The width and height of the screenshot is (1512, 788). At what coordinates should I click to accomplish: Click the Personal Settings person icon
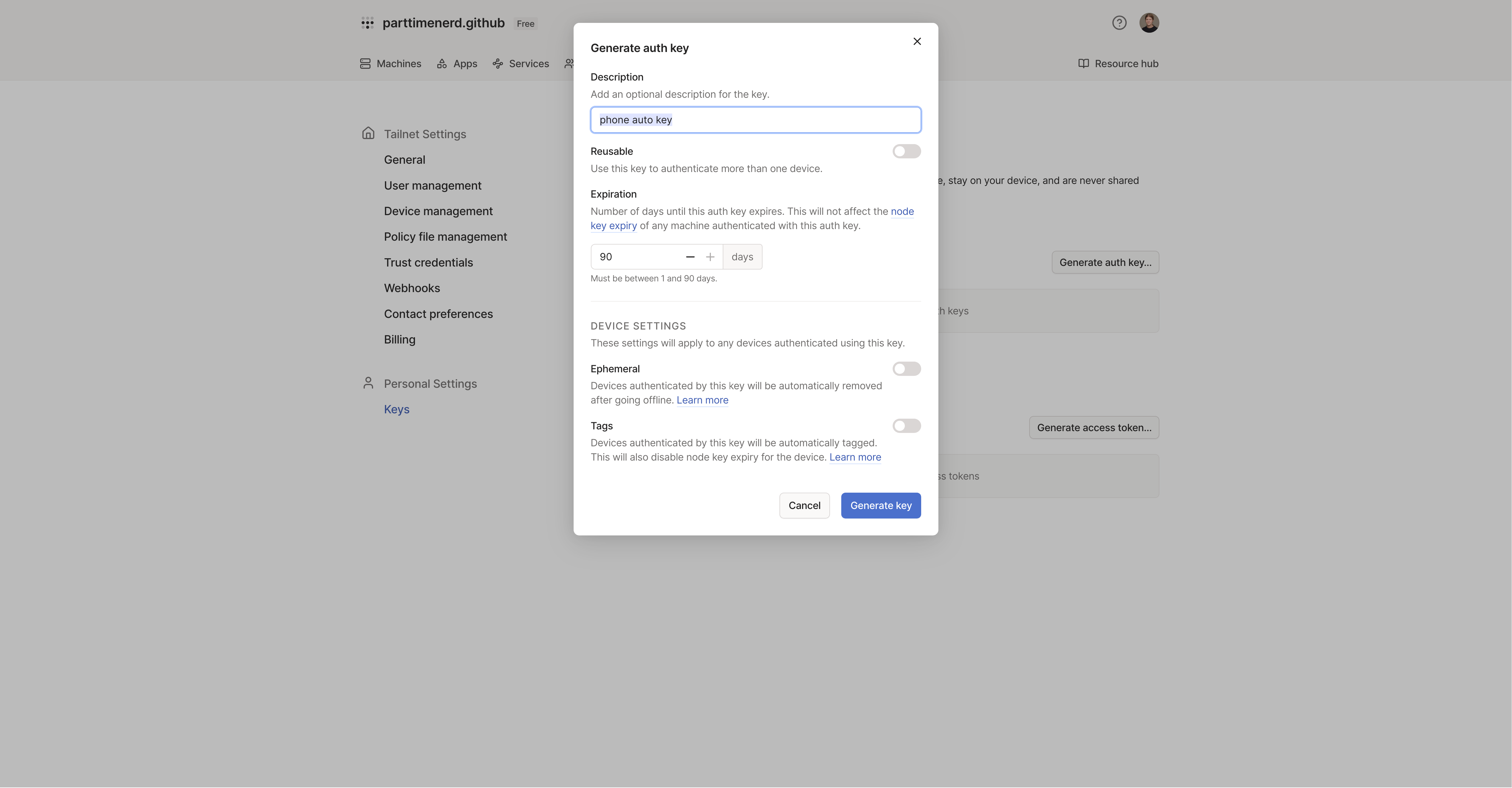368,383
